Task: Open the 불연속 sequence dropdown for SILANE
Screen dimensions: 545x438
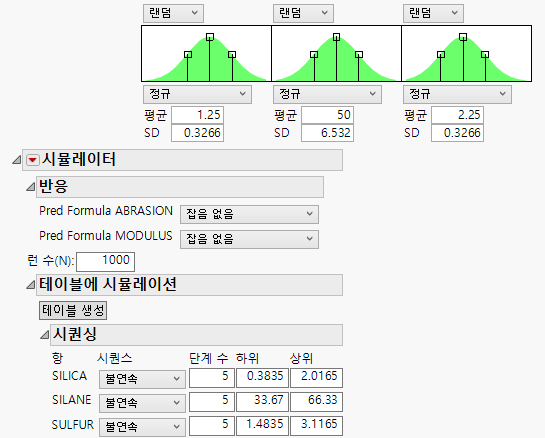Action: point(142,403)
